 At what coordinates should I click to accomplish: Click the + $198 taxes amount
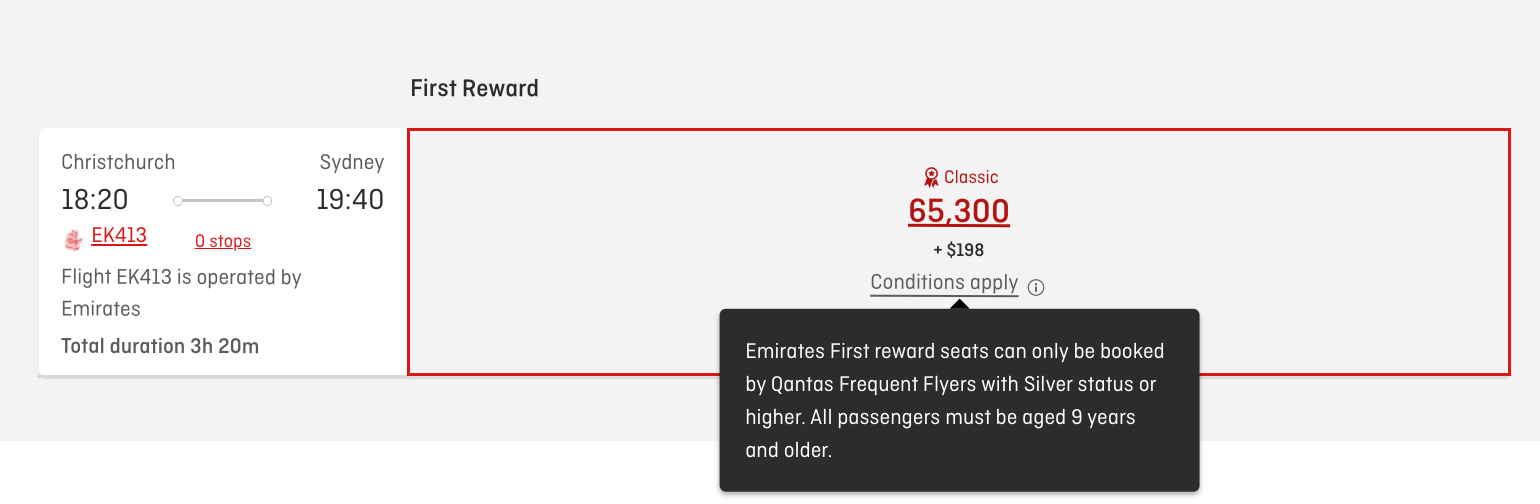pos(958,250)
